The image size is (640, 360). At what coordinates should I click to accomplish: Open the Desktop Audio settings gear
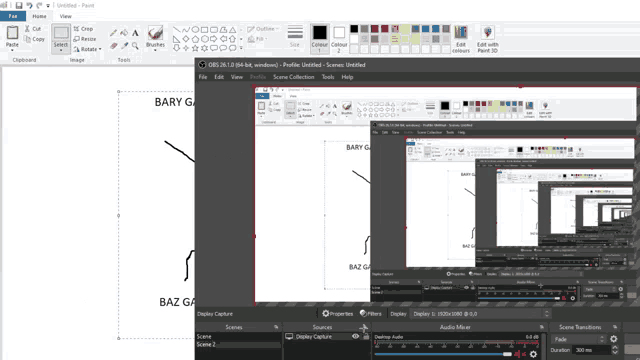click(533, 354)
